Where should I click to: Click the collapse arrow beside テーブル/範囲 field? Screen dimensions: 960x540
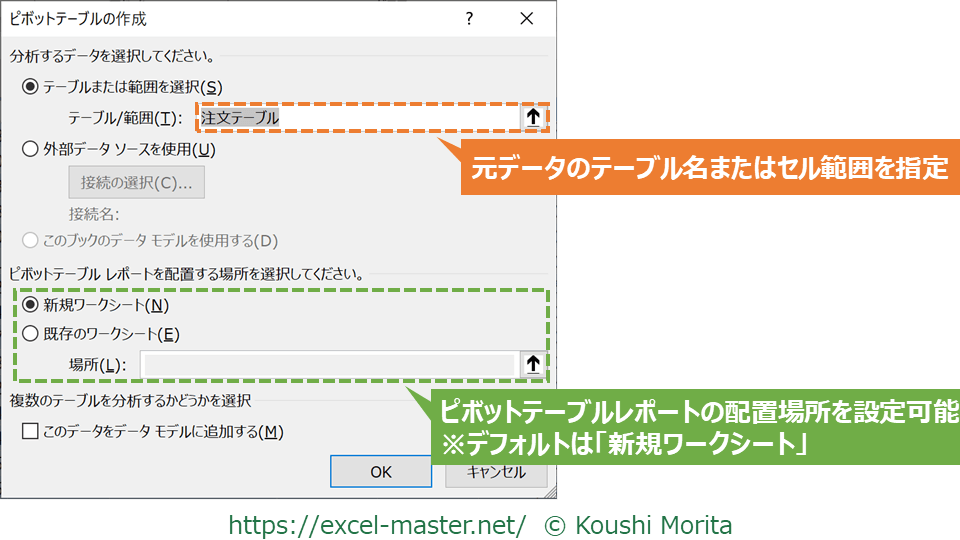click(x=533, y=118)
